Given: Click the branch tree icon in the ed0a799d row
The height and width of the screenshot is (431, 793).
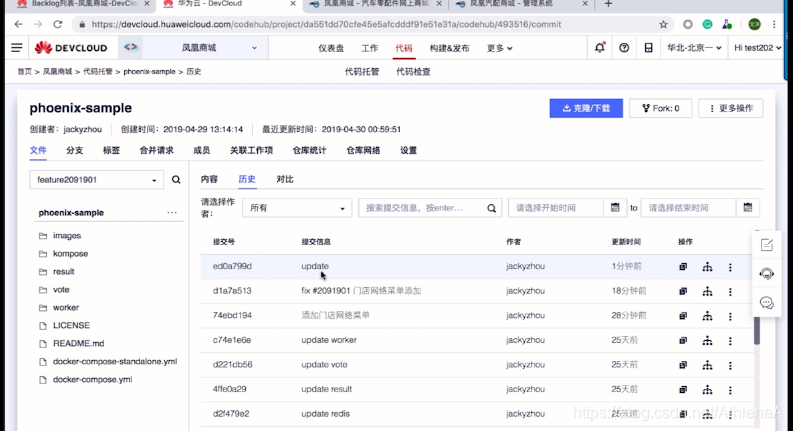Looking at the screenshot, I should 708,267.
